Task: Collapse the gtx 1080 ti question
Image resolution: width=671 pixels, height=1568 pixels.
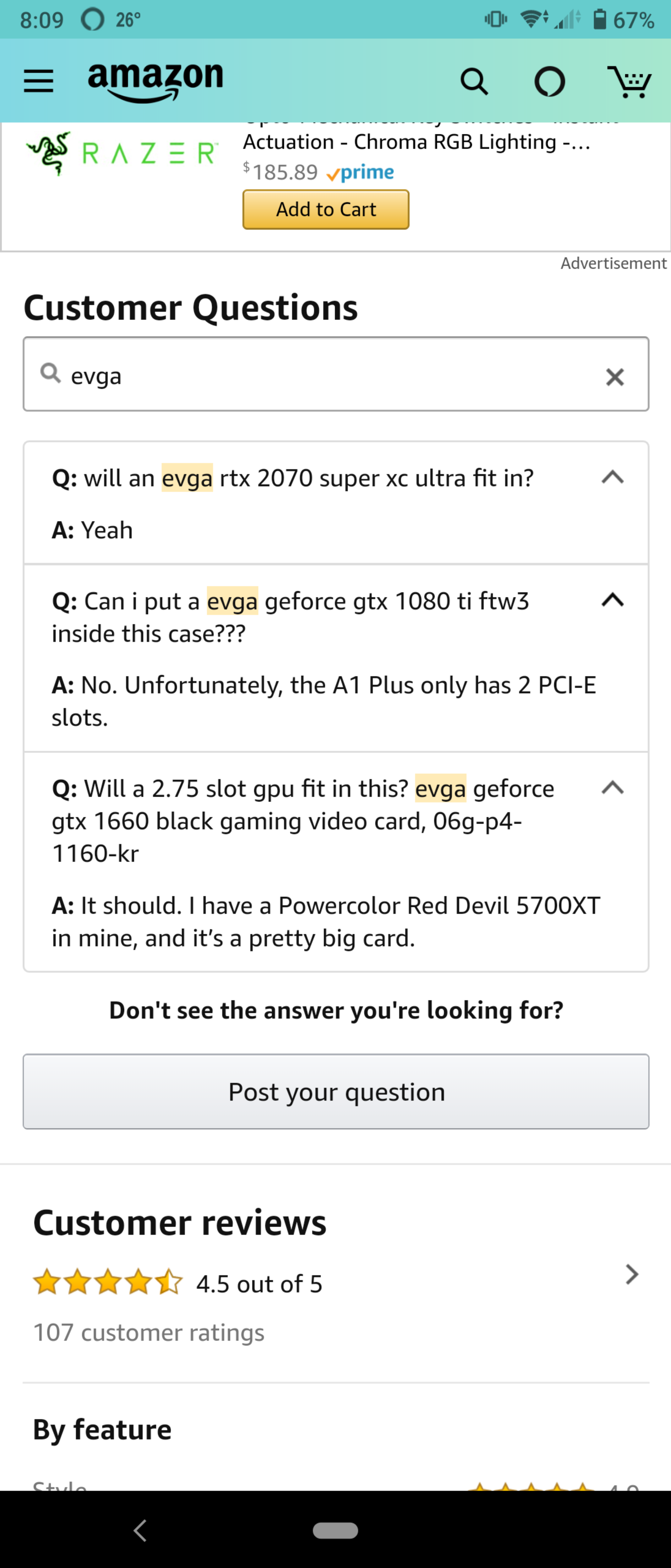Action: pos(613,600)
